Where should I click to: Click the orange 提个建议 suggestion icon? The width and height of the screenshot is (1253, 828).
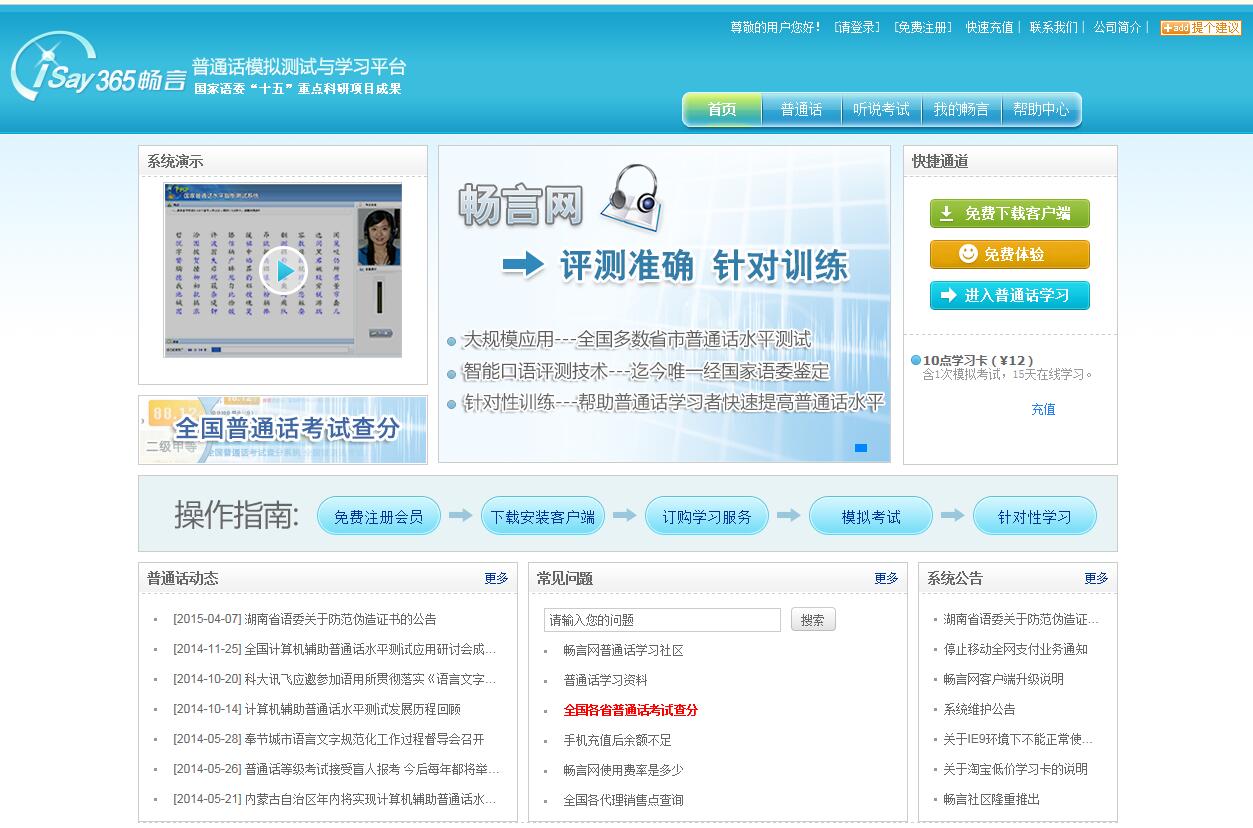[1200, 28]
